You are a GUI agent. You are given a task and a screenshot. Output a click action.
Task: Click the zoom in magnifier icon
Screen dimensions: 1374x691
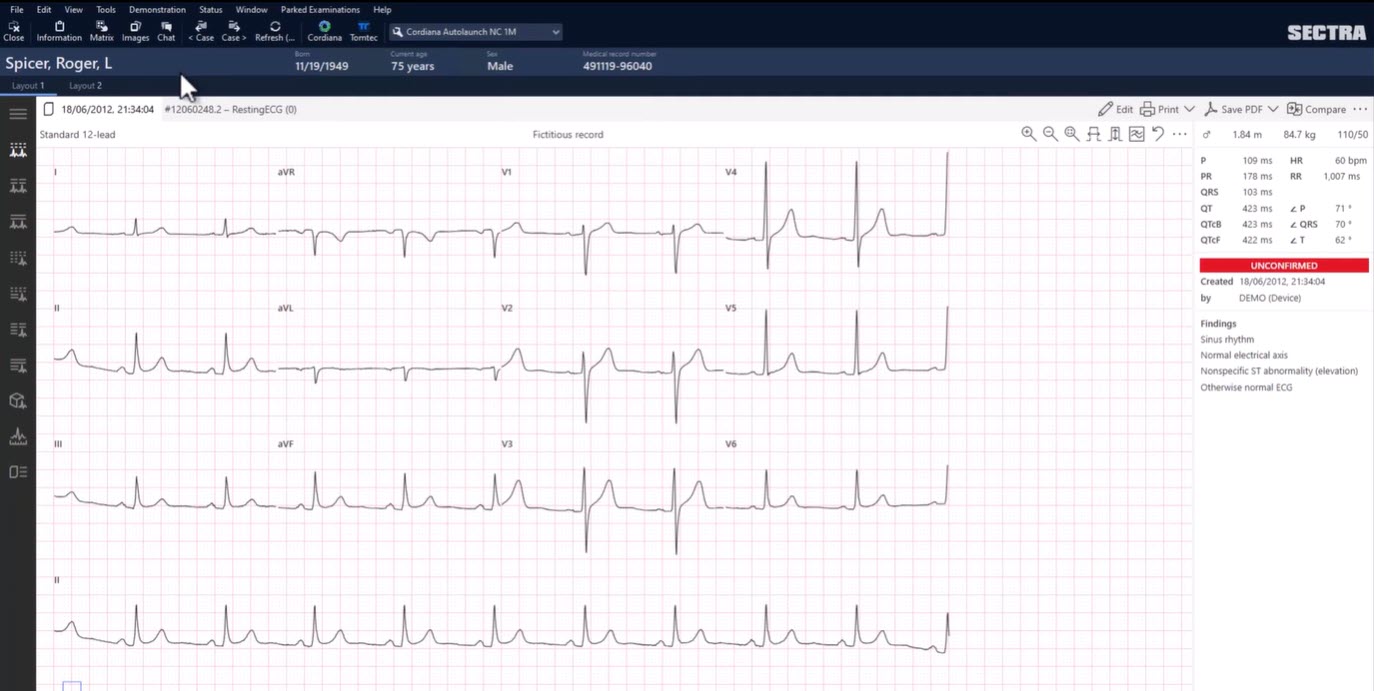[1028, 134]
